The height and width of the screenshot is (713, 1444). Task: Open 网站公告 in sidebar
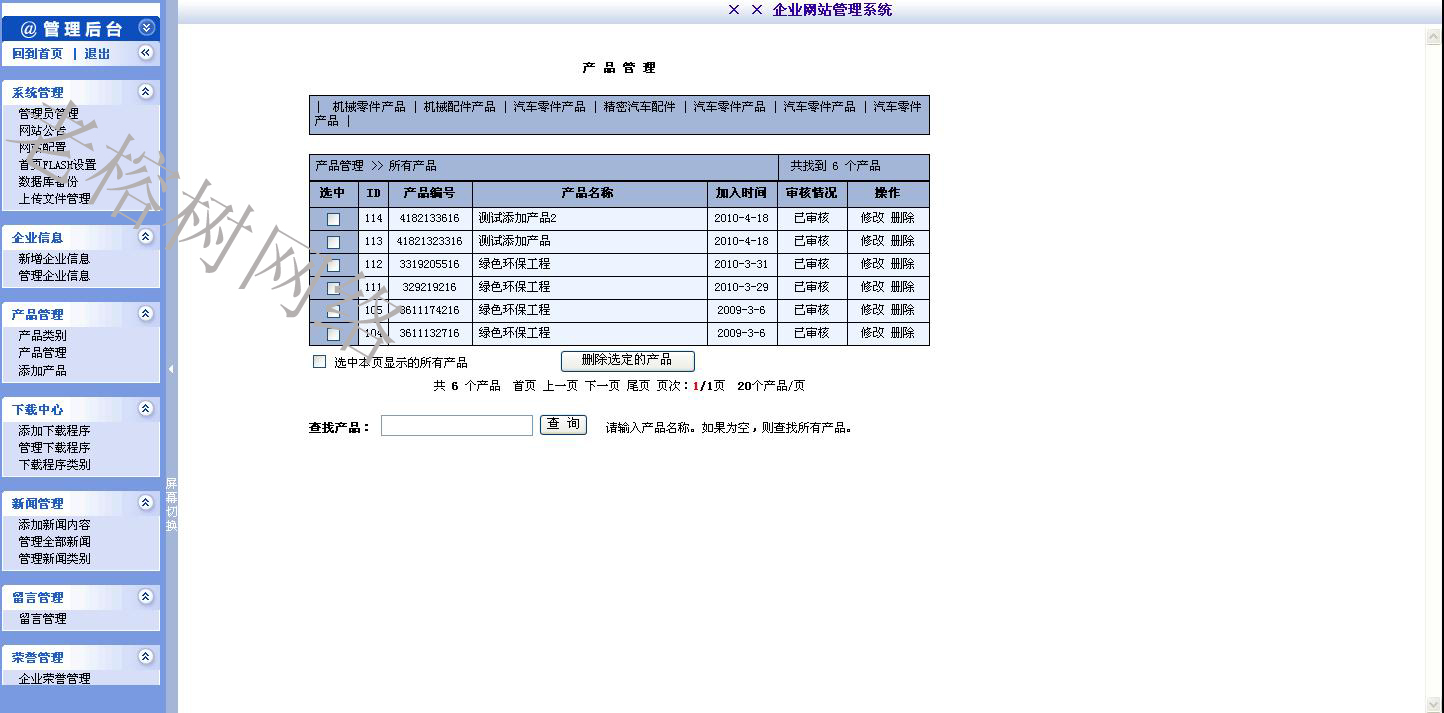pyautogui.click(x=42, y=131)
